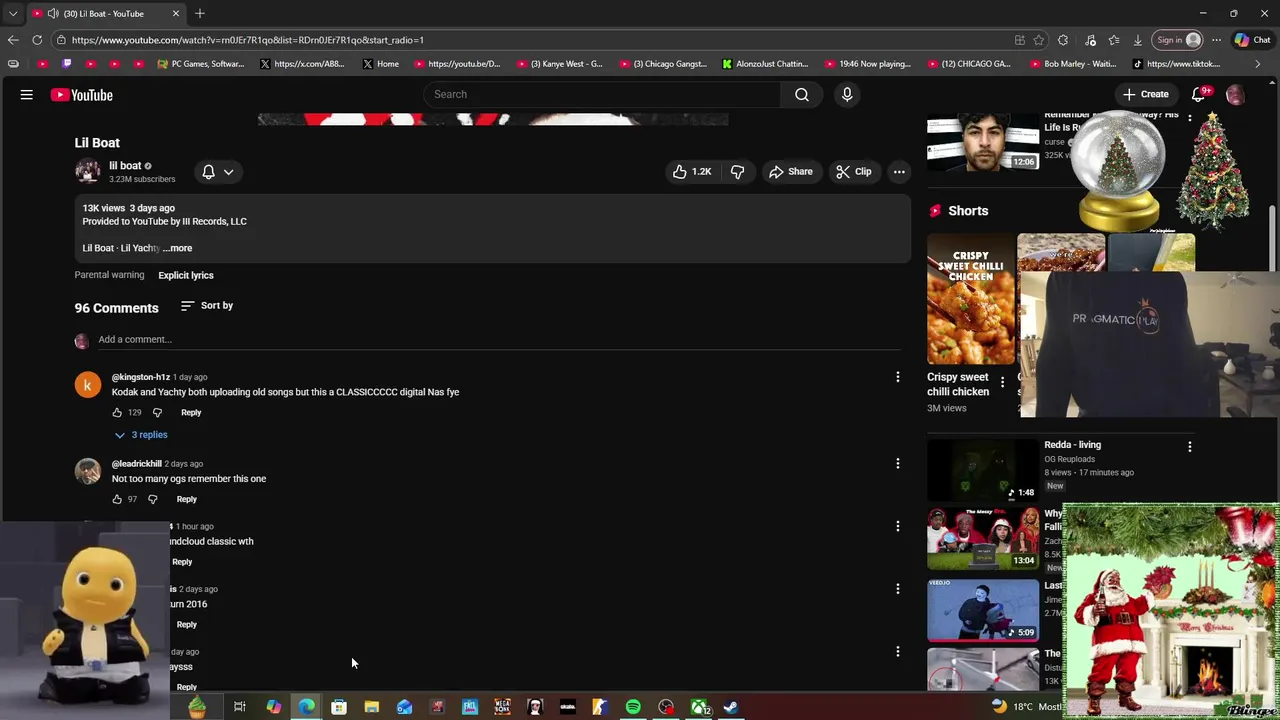Open the (12) CHICAGO GA... bookmark
Viewport: 1280px width, 720px height.
[969, 64]
